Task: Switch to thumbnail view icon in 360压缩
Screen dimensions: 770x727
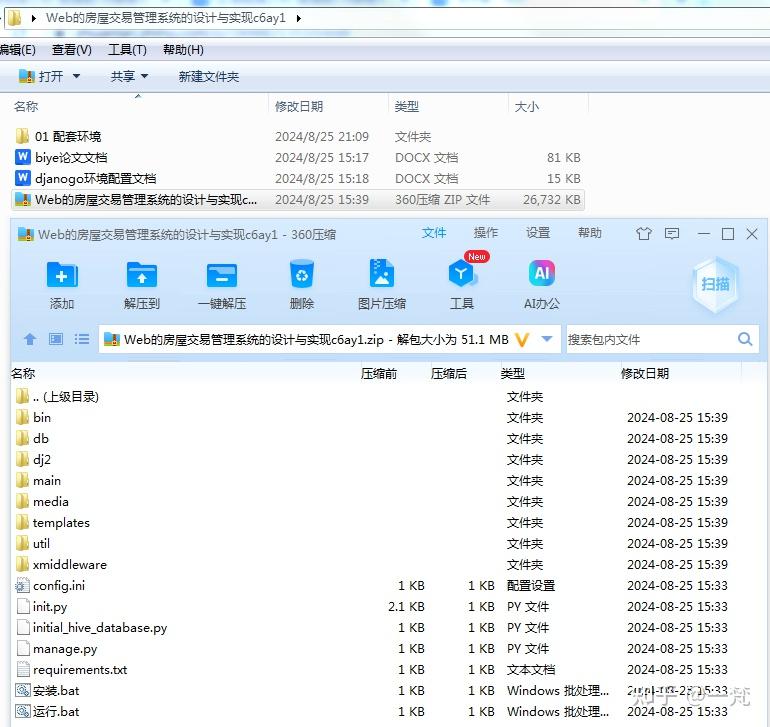Action: [x=55, y=339]
